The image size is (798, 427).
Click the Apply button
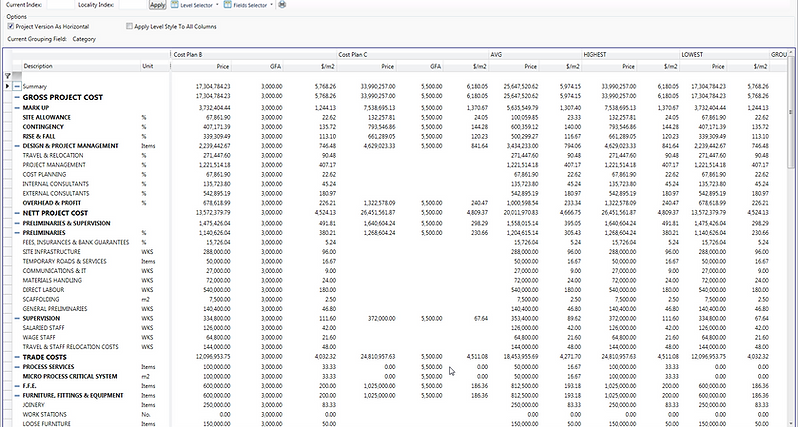point(157,5)
